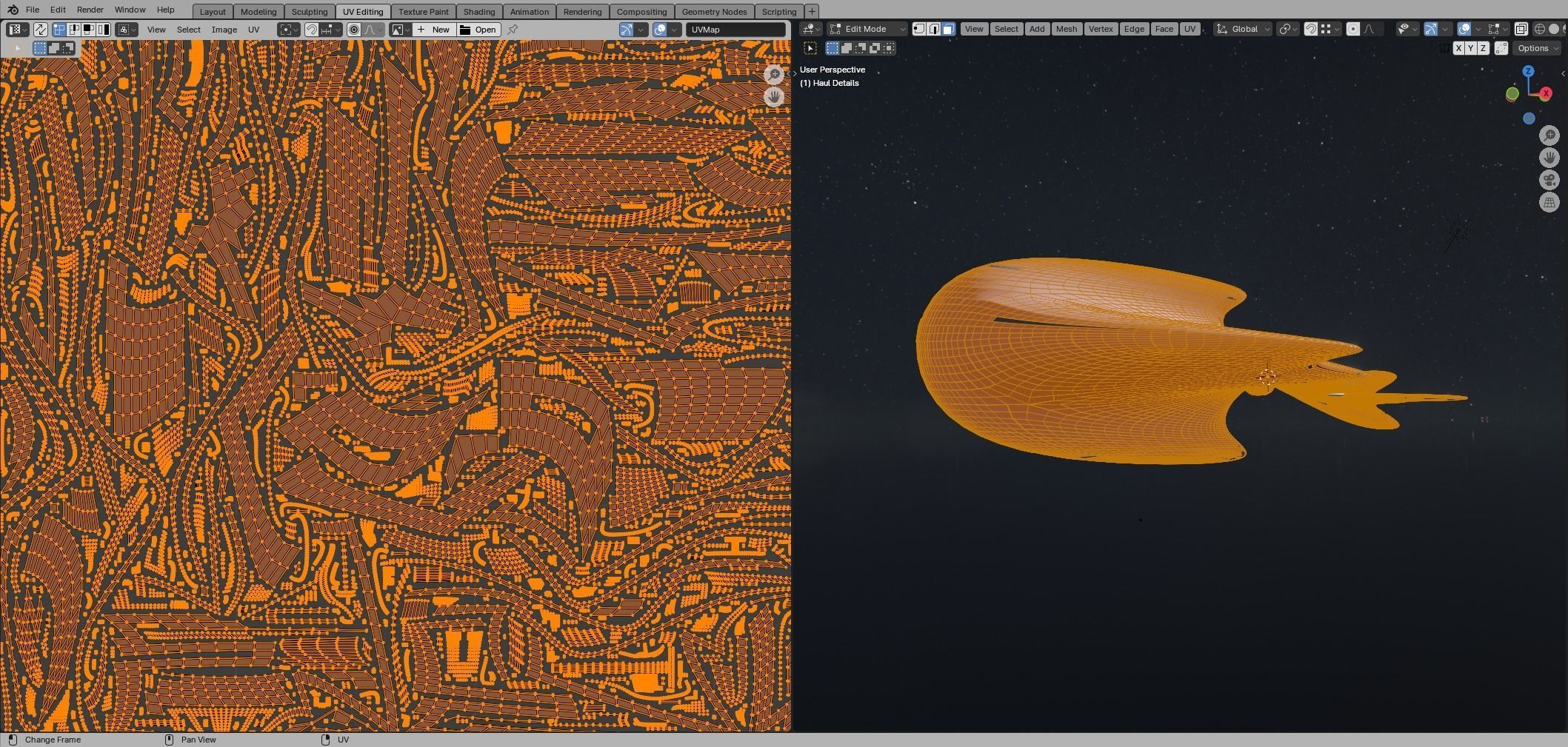
Task: Open 3D viewport editor type dropdown
Action: tap(811, 29)
